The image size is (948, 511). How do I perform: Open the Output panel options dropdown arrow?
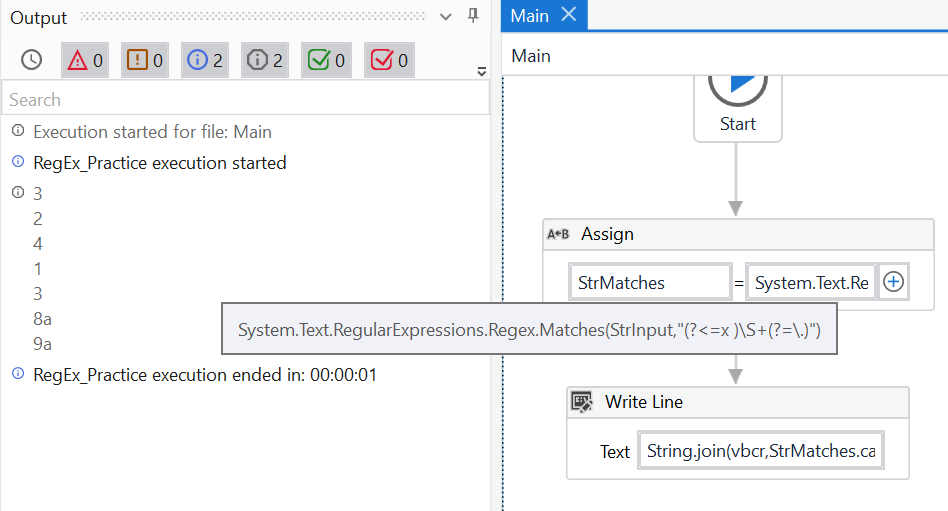[x=447, y=17]
